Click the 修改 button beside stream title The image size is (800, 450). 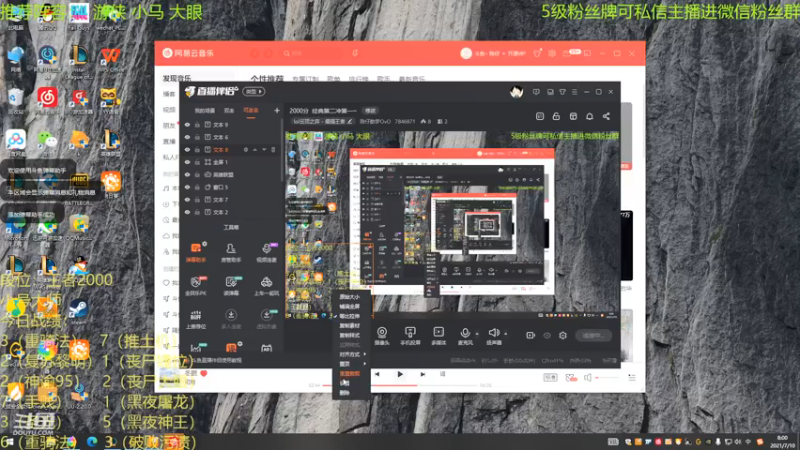(x=370, y=111)
